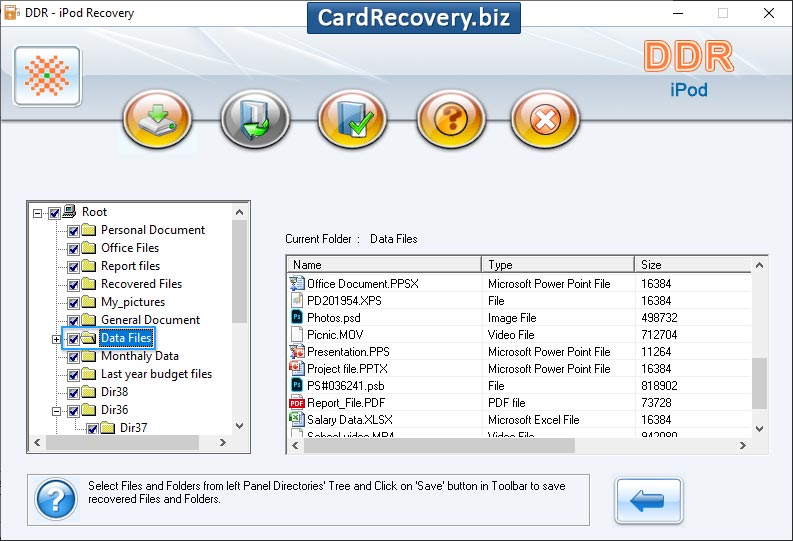This screenshot has width=793, height=541.
Task: Click folder tree scroll up arrow
Action: coord(240,212)
